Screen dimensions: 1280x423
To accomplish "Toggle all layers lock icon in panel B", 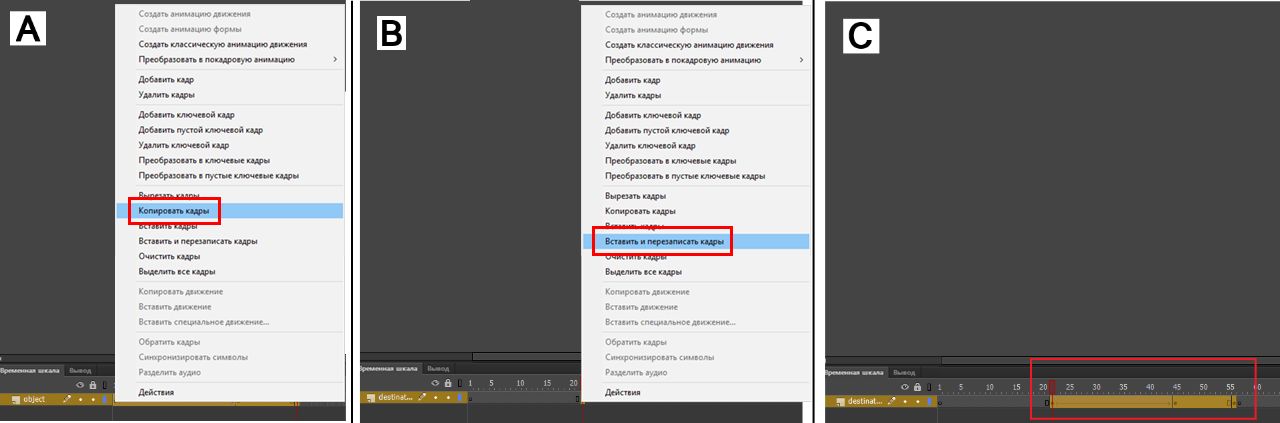I will [449, 383].
